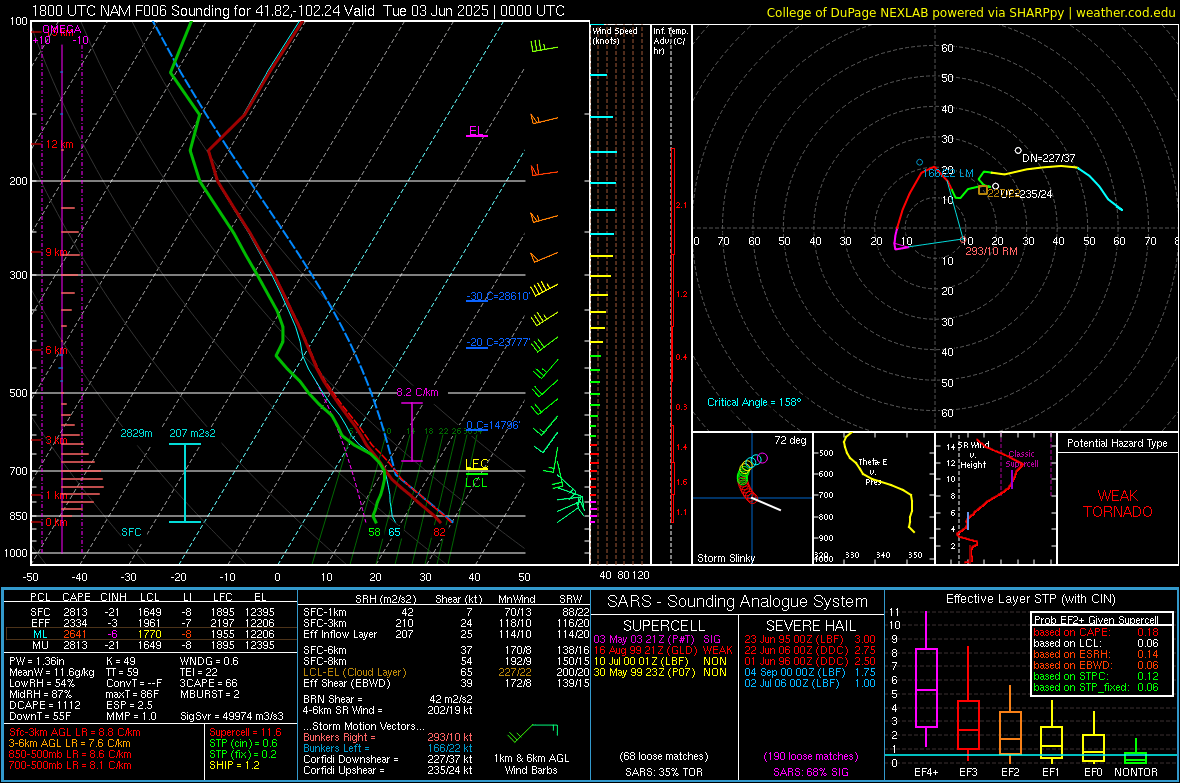Viewport: 1180px width, 783px height.
Task: Click the WEAK TORNADO hazard text
Action: pos(1118,504)
